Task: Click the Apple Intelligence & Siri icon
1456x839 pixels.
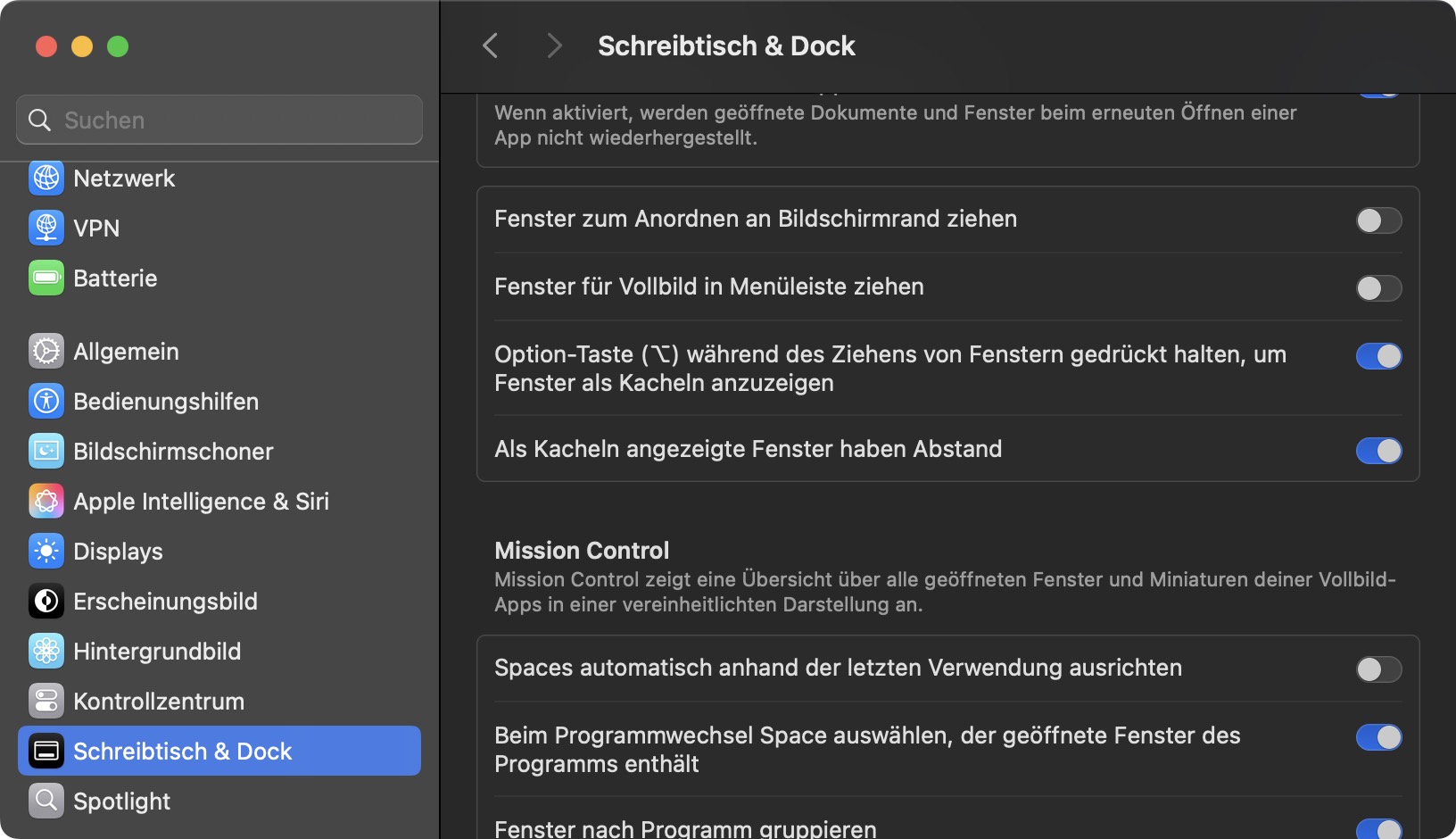Action: pyautogui.click(x=46, y=502)
